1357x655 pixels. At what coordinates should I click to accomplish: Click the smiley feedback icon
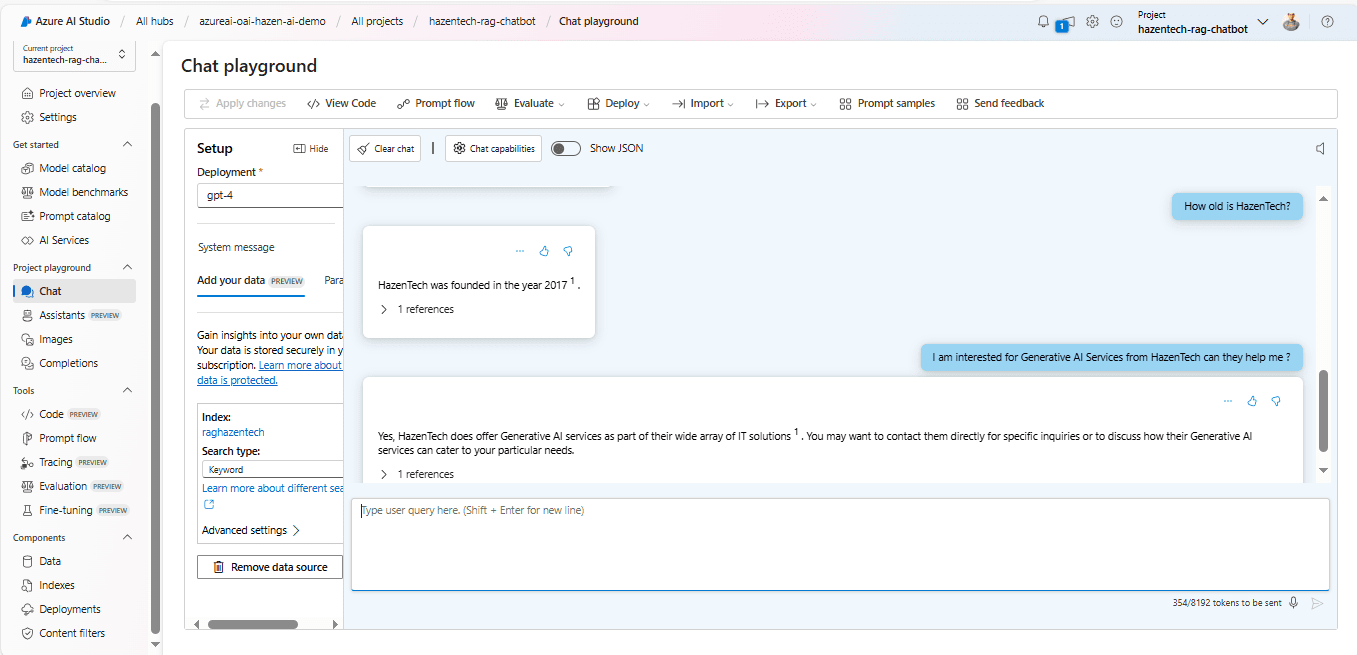tap(1116, 21)
